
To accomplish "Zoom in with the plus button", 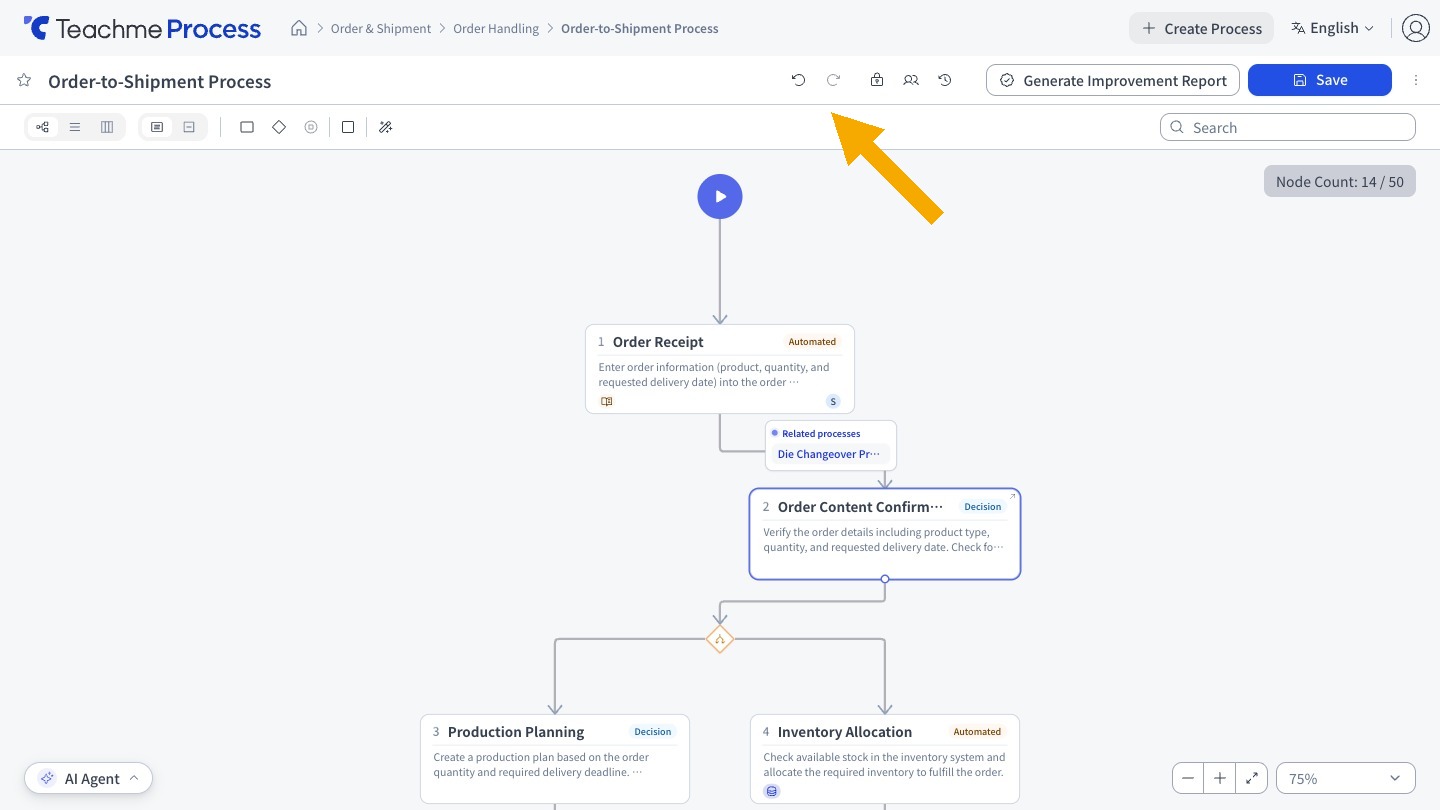I will pyautogui.click(x=1220, y=778).
